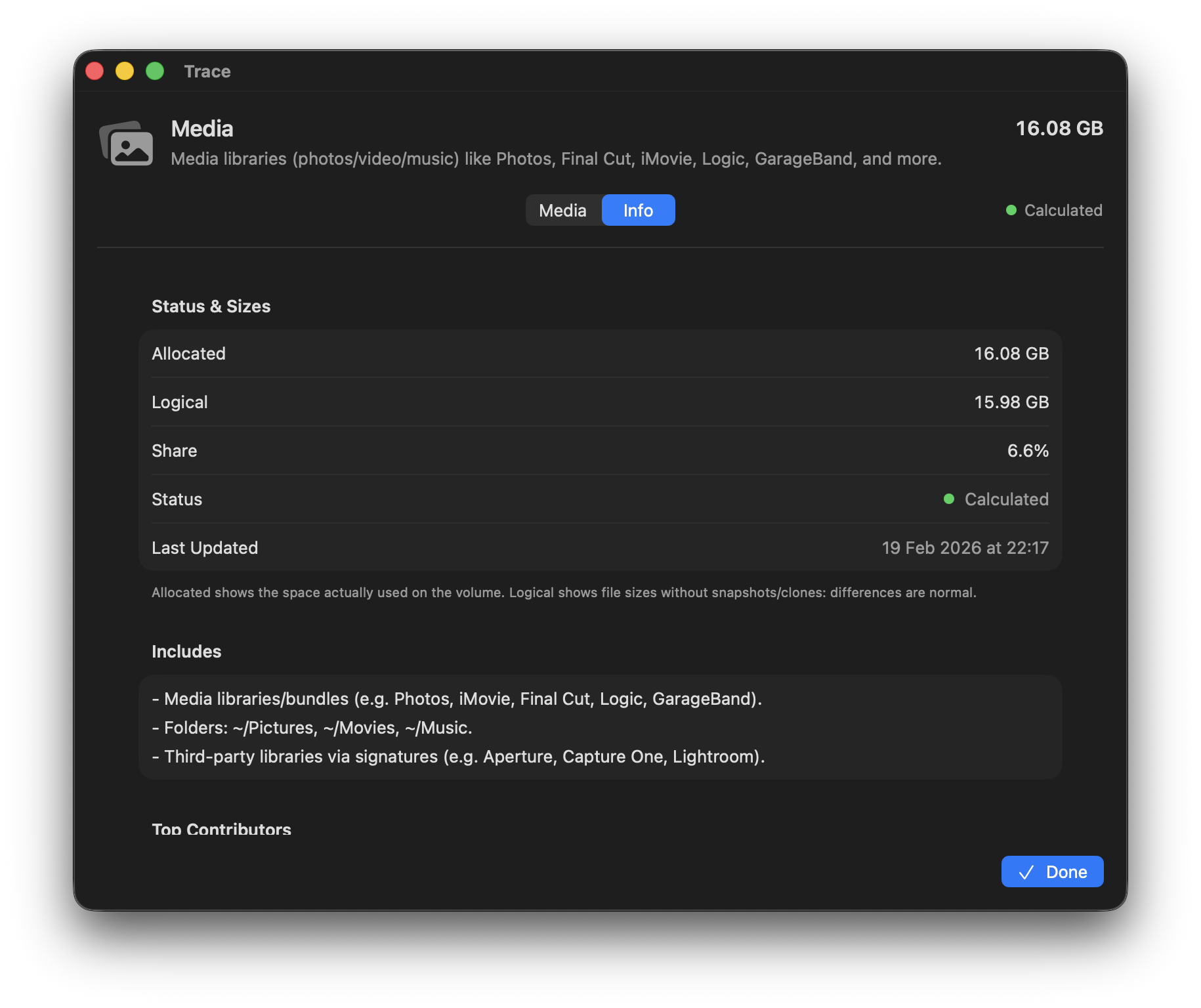The width and height of the screenshot is (1201, 1008).
Task: Minimize the window using the yellow button
Action: pyautogui.click(x=125, y=71)
